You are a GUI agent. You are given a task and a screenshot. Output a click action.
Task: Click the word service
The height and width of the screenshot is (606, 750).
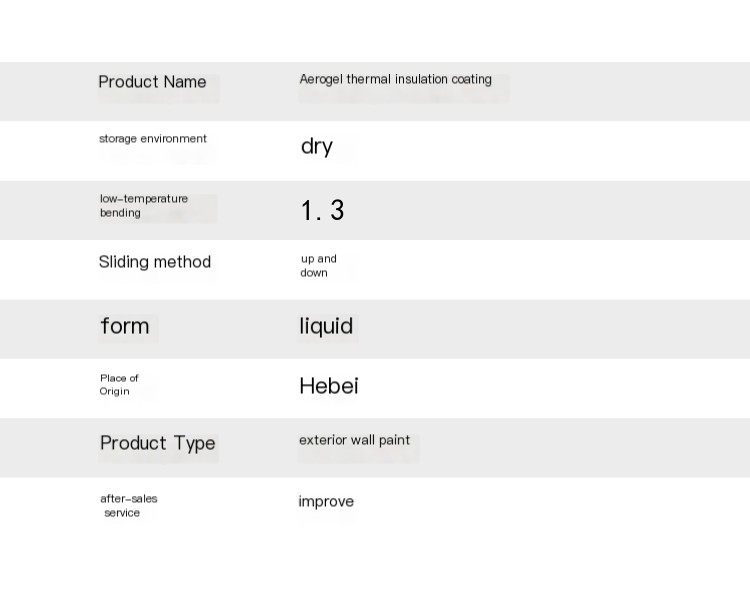pos(122,513)
